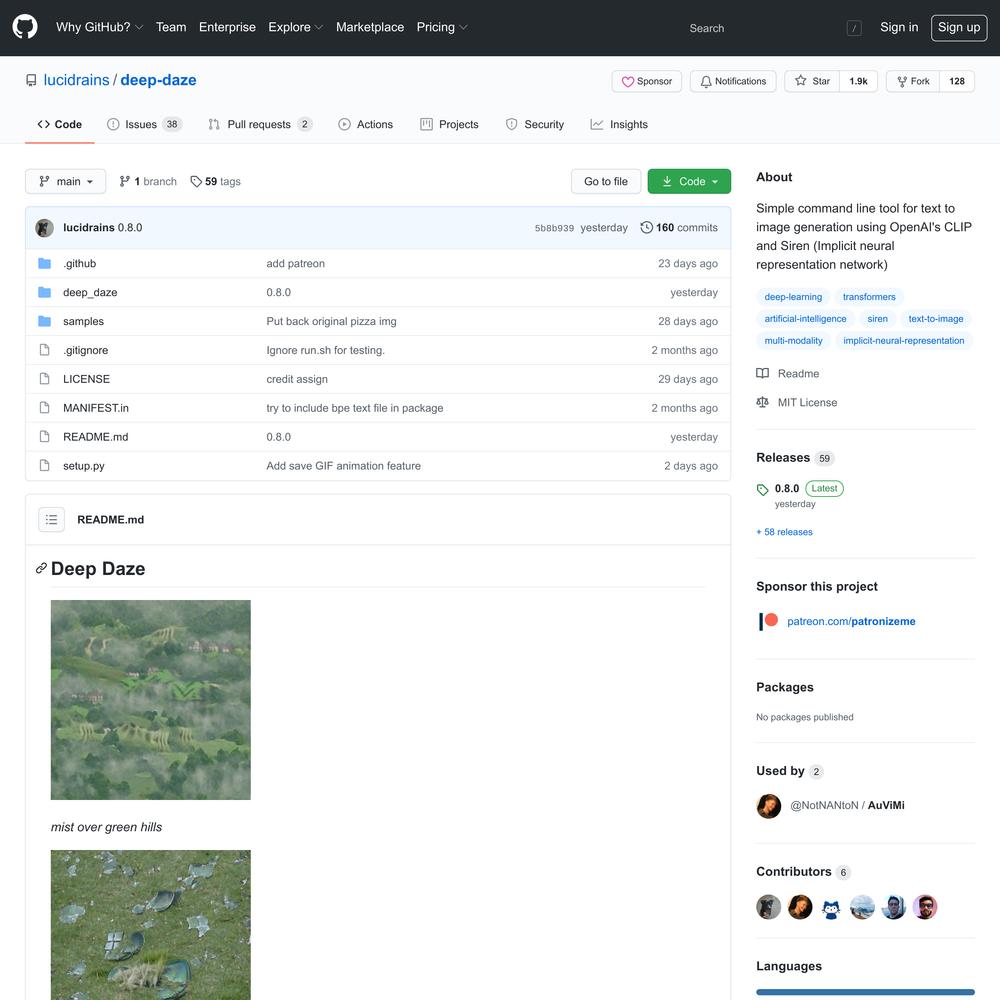This screenshot has width=1000, height=1000.
Task: Click the deep-learning topic tag
Action: tap(793, 297)
